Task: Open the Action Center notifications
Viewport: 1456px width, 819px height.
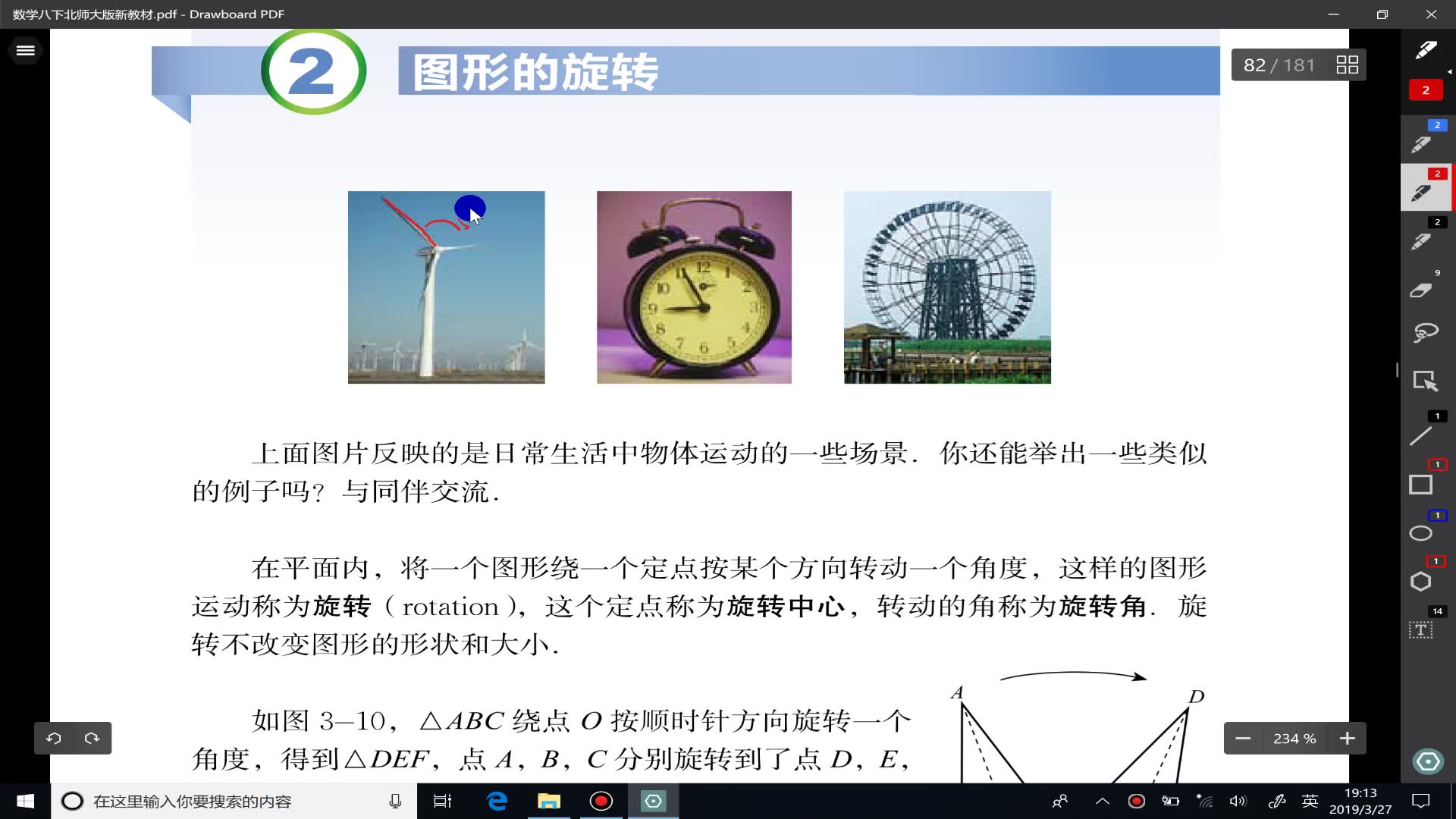Action: (x=1420, y=801)
